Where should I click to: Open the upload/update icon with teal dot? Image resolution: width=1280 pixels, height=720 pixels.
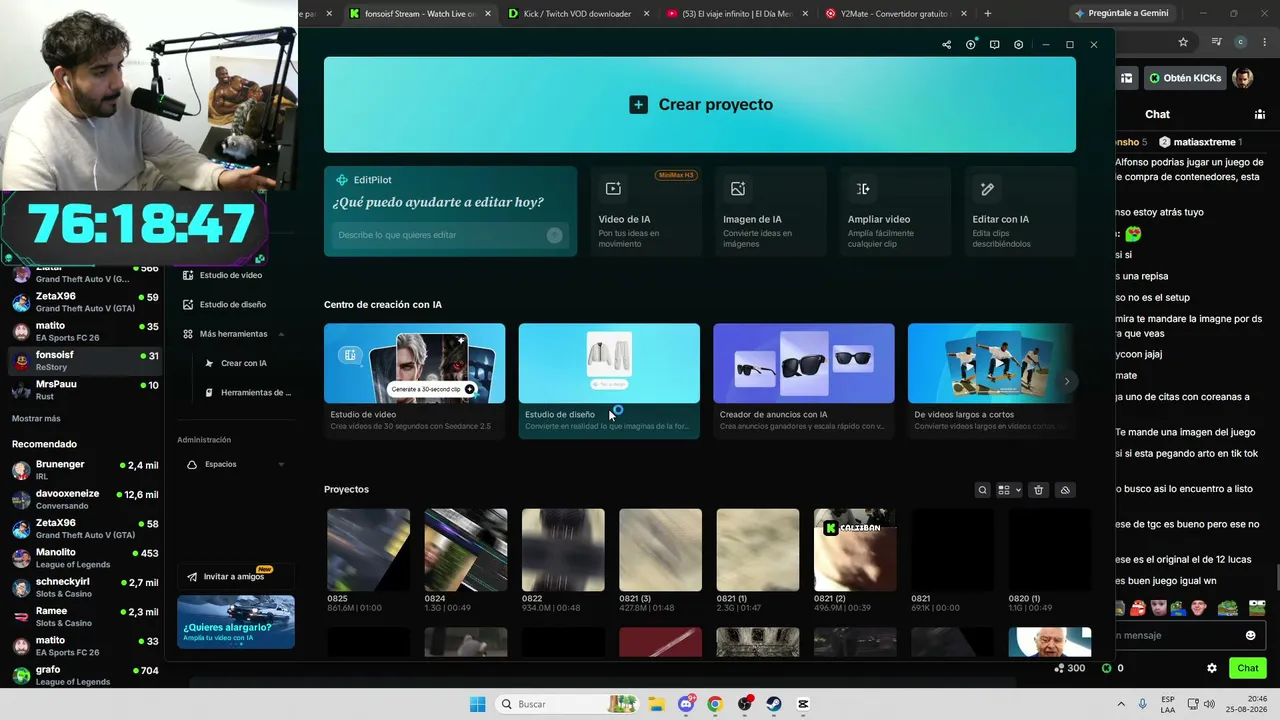(970, 45)
